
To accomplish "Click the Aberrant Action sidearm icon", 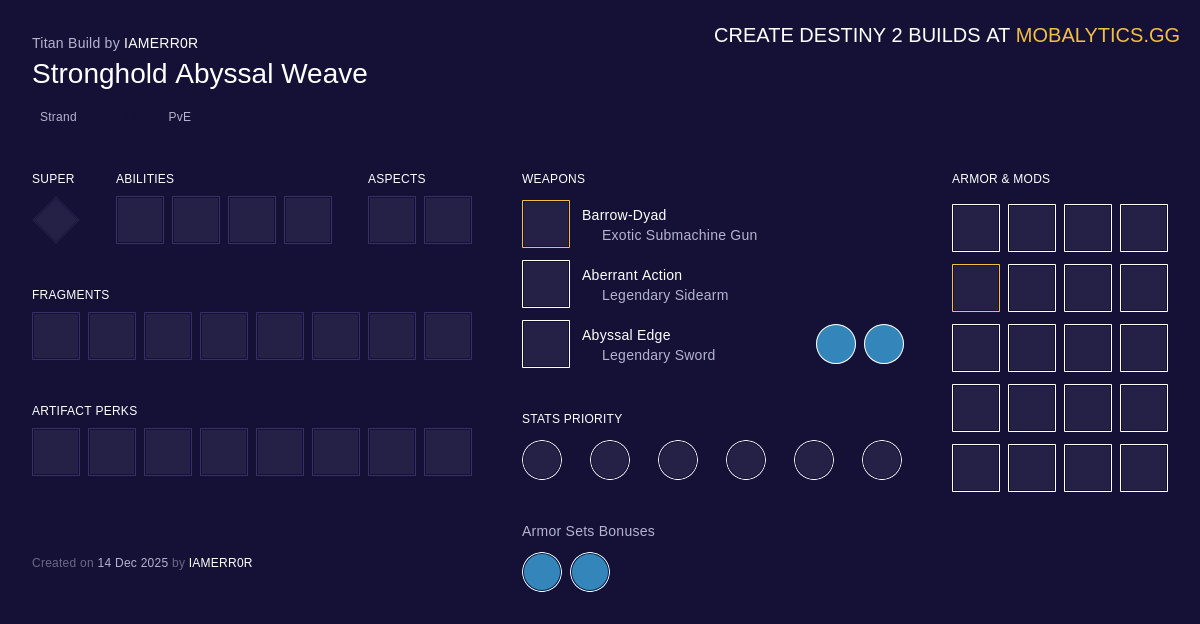I will pyautogui.click(x=545, y=283).
